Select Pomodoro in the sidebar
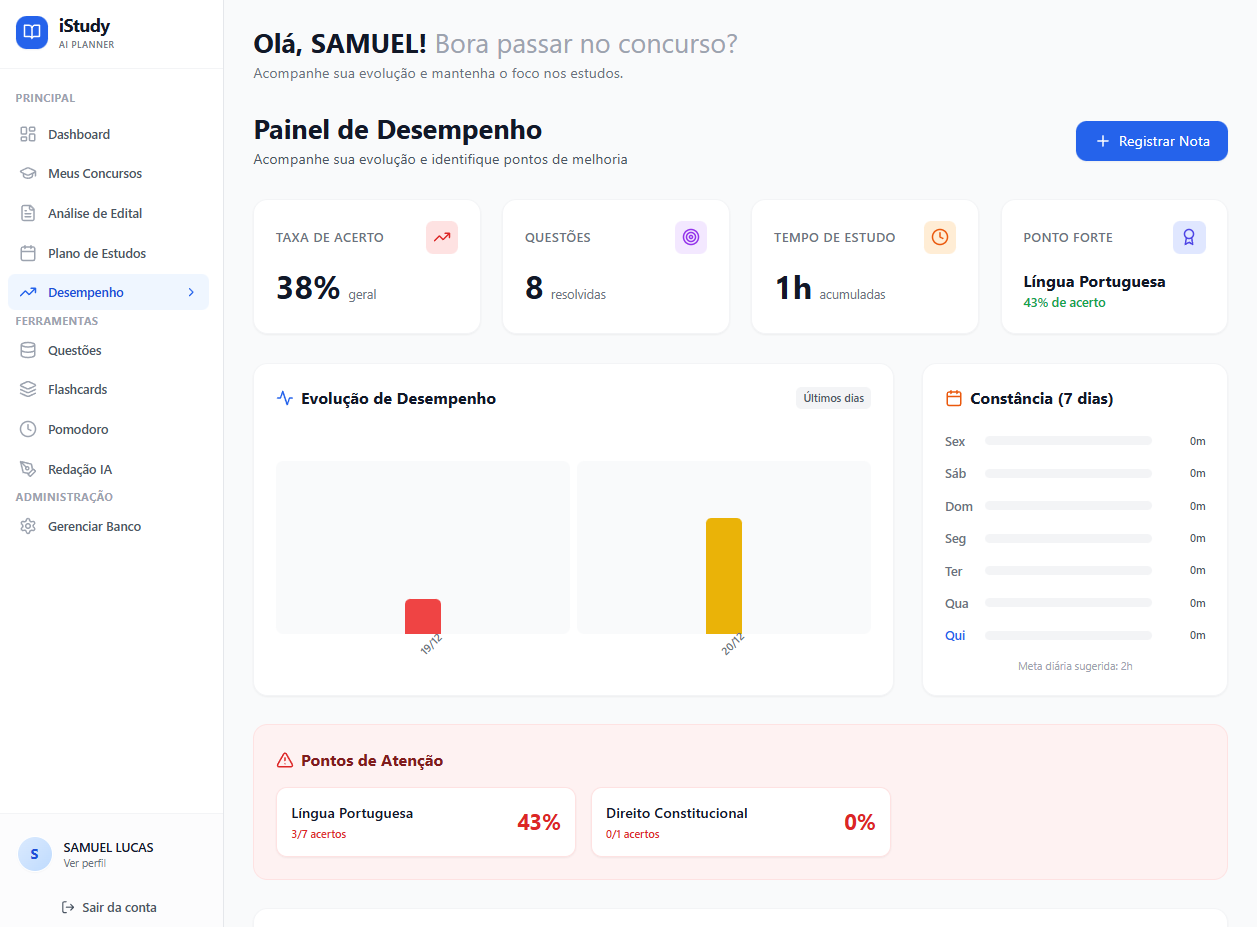Image resolution: width=1257 pixels, height=927 pixels. coord(78,429)
